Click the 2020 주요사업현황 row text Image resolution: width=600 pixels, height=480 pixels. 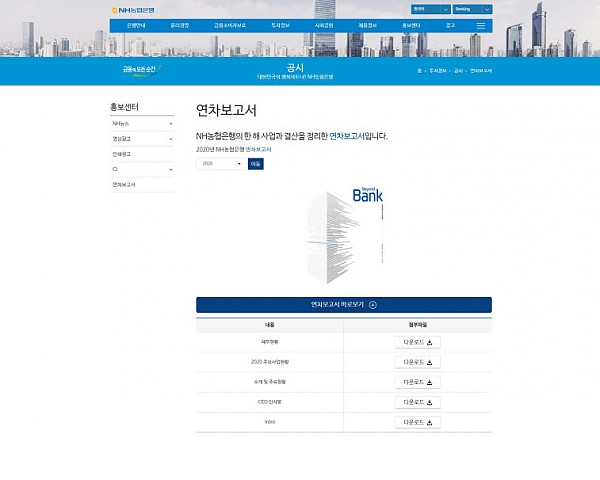[270, 362]
